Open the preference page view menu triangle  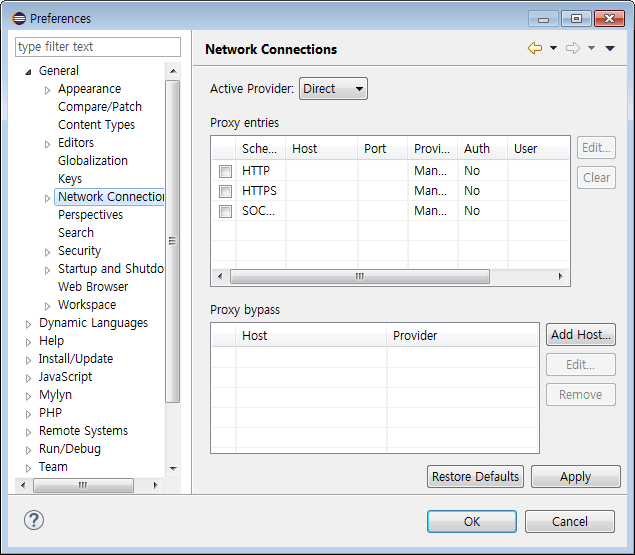pos(610,48)
